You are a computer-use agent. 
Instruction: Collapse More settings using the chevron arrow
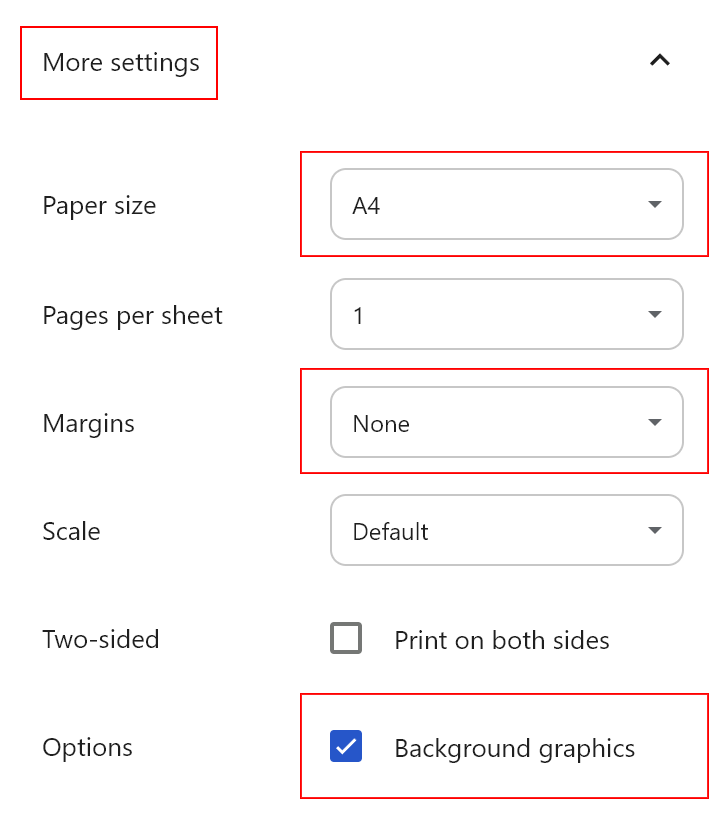pyautogui.click(x=659, y=61)
